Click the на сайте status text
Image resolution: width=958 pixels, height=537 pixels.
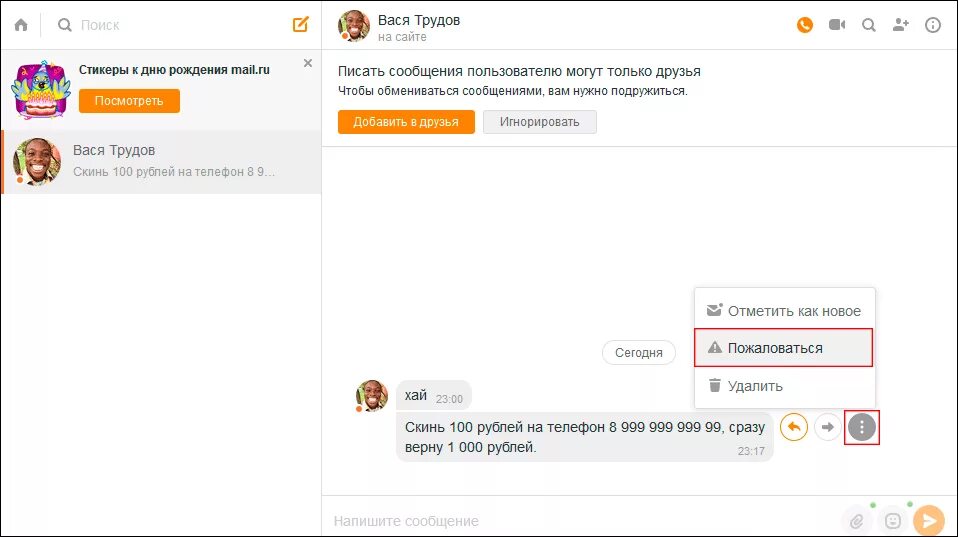(402, 37)
